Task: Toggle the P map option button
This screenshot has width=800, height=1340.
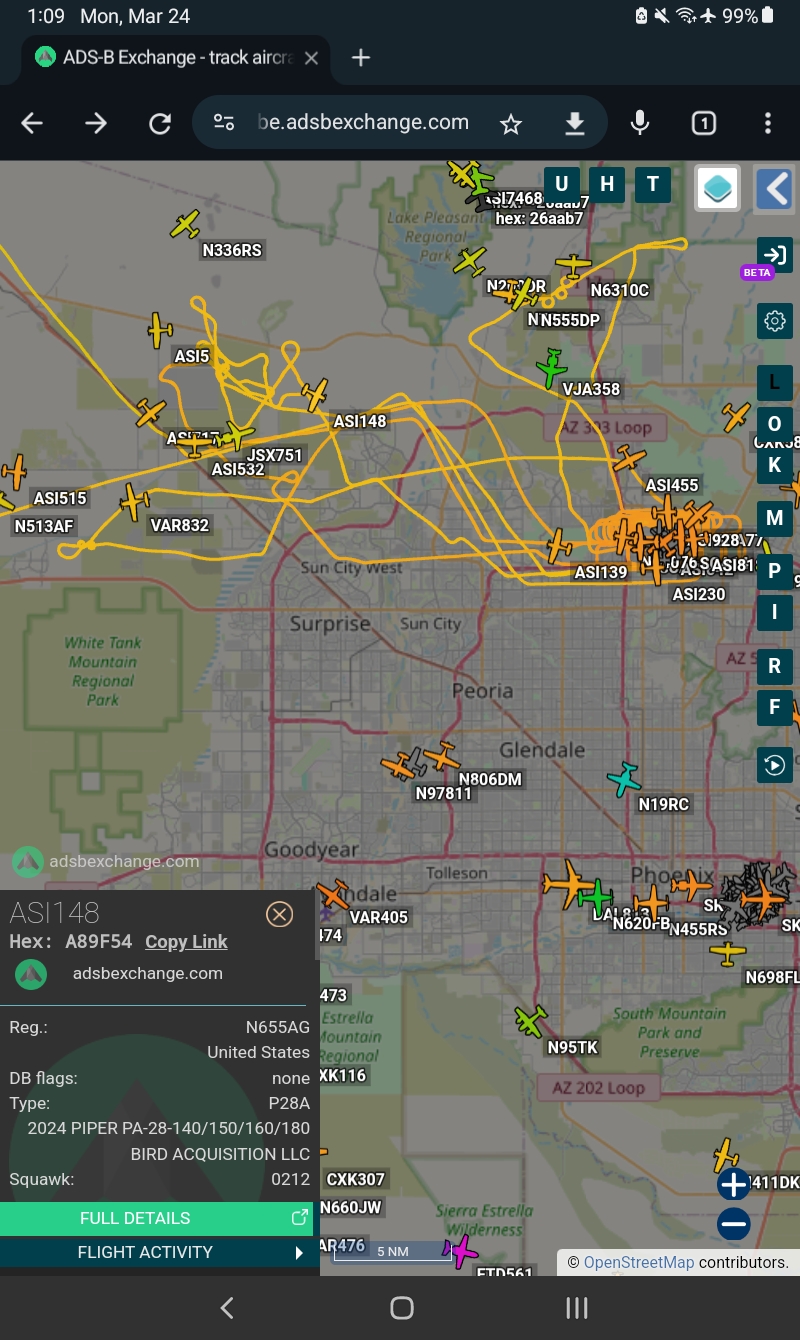Action: 774,572
